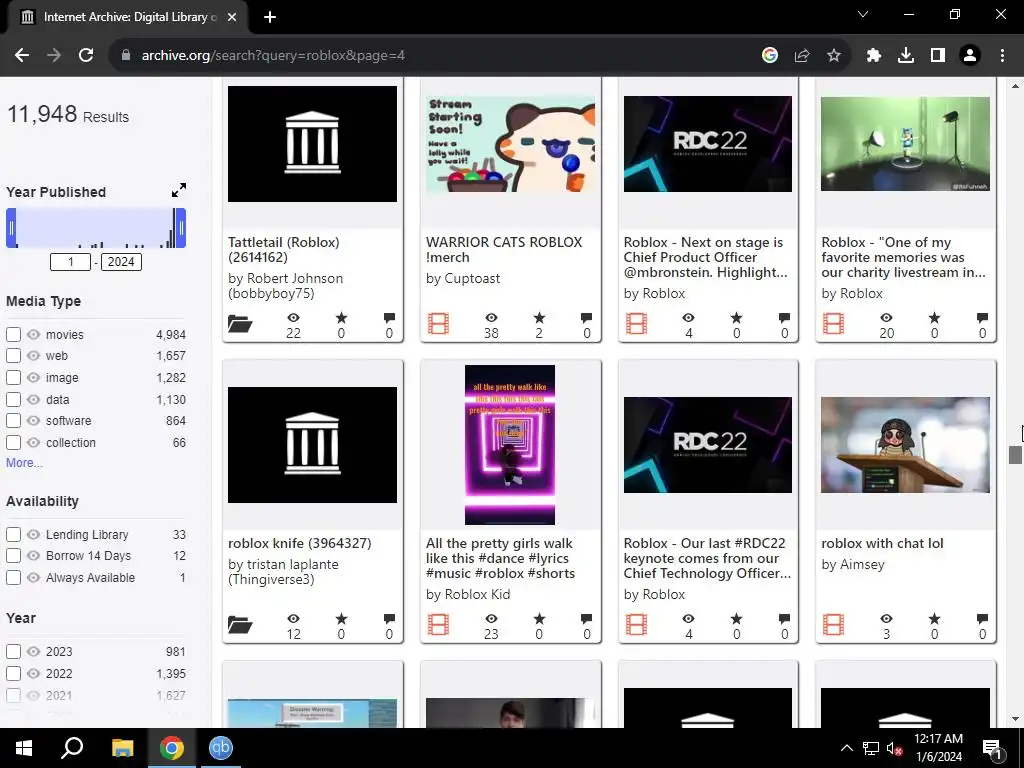
Task: Go back to the previous page
Action: tap(22, 56)
